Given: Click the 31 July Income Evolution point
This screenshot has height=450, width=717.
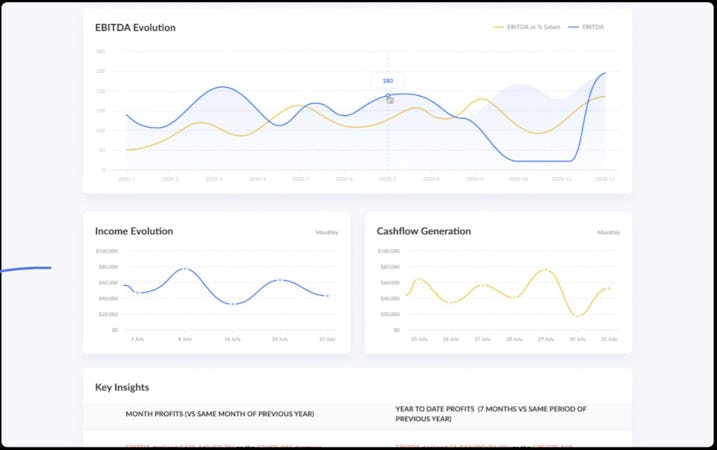Looking at the screenshot, I should (x=327, y=296).
